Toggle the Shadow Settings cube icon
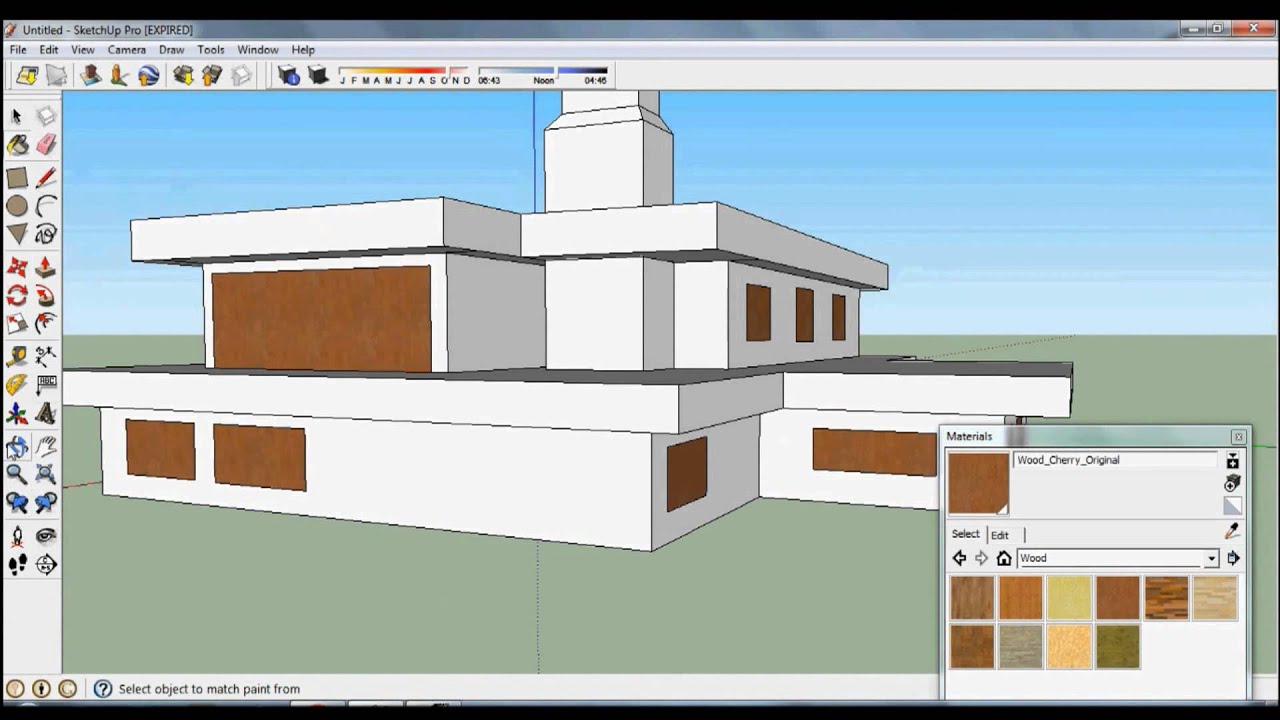 (x=289, y=76)
